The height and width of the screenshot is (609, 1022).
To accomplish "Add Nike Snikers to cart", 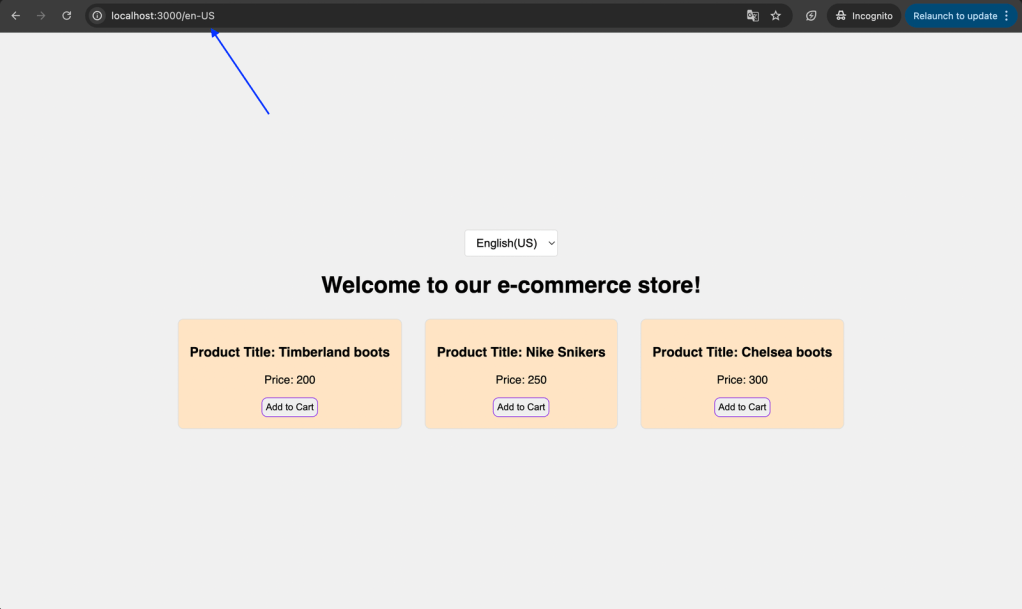I will pos(521,407).
